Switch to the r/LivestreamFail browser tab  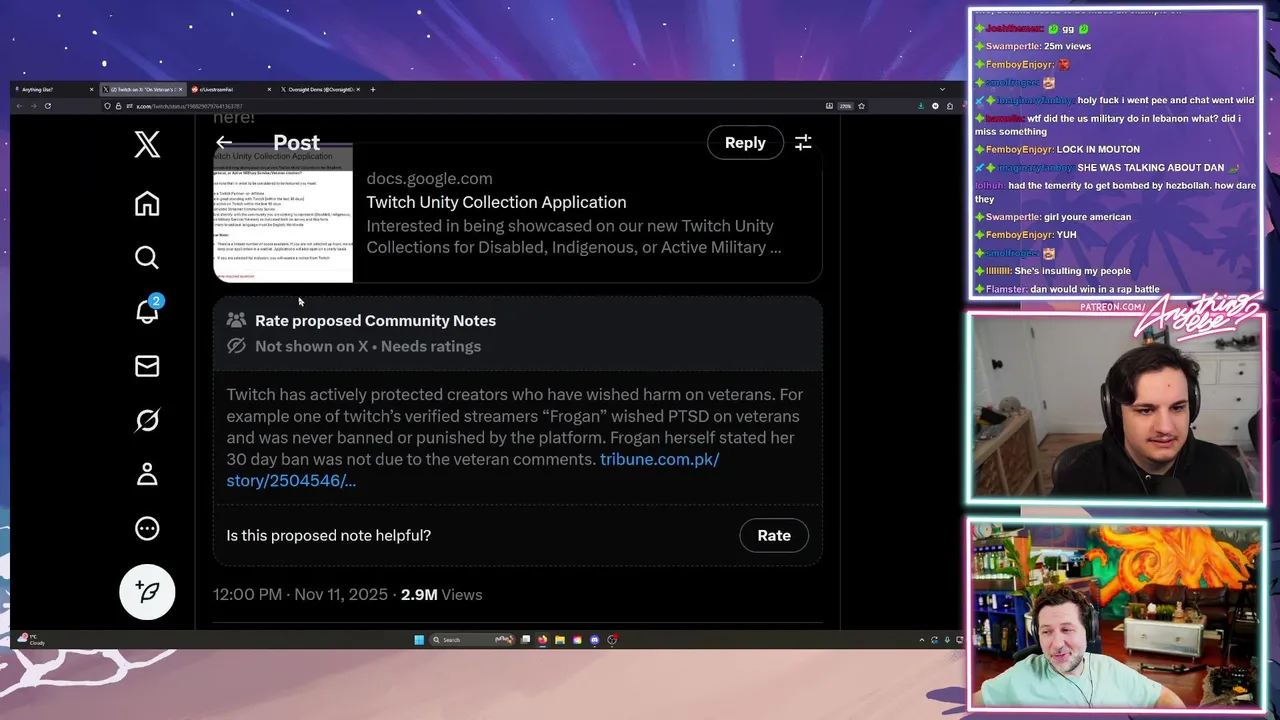click(x=230, y=89)
